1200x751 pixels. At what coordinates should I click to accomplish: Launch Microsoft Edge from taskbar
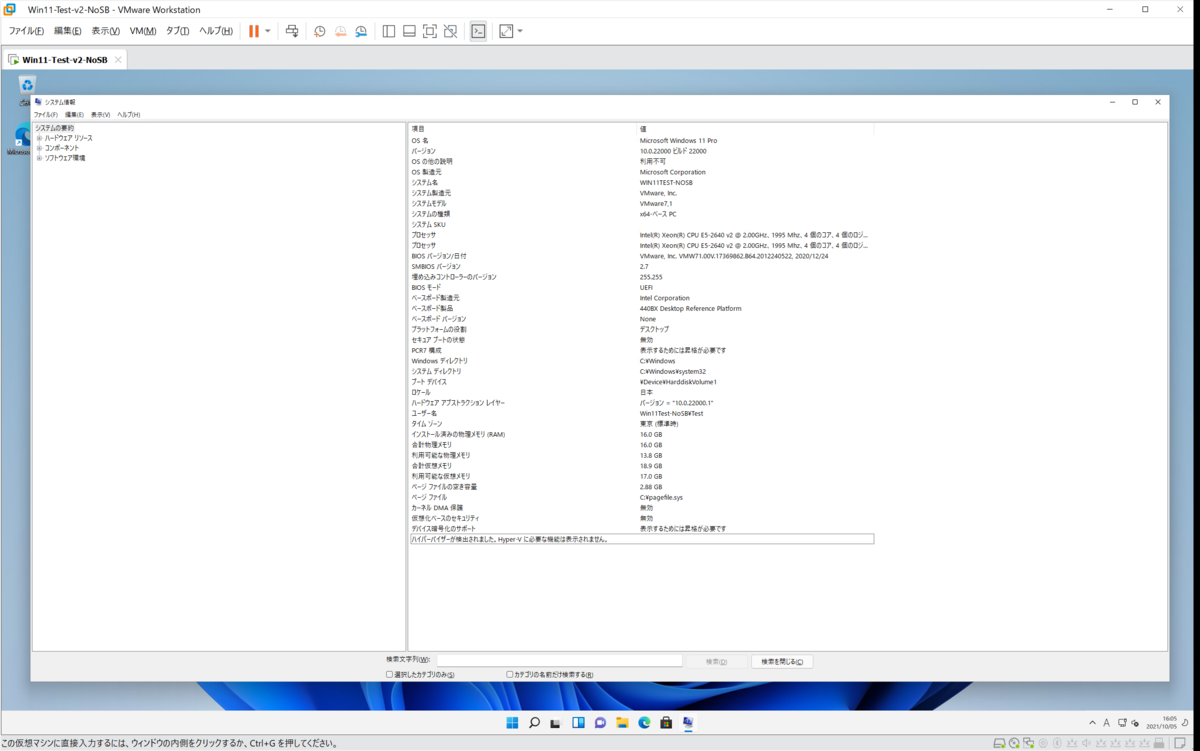coord(644,723)
